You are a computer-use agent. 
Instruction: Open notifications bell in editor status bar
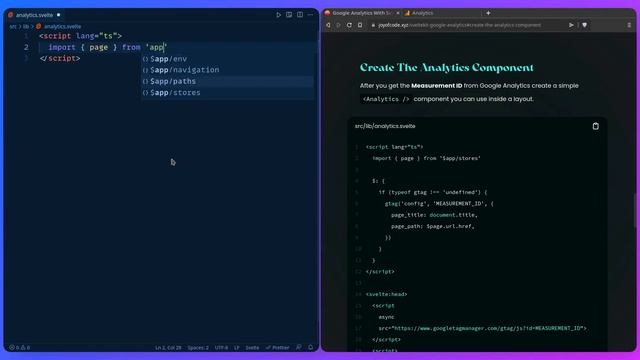311,347
